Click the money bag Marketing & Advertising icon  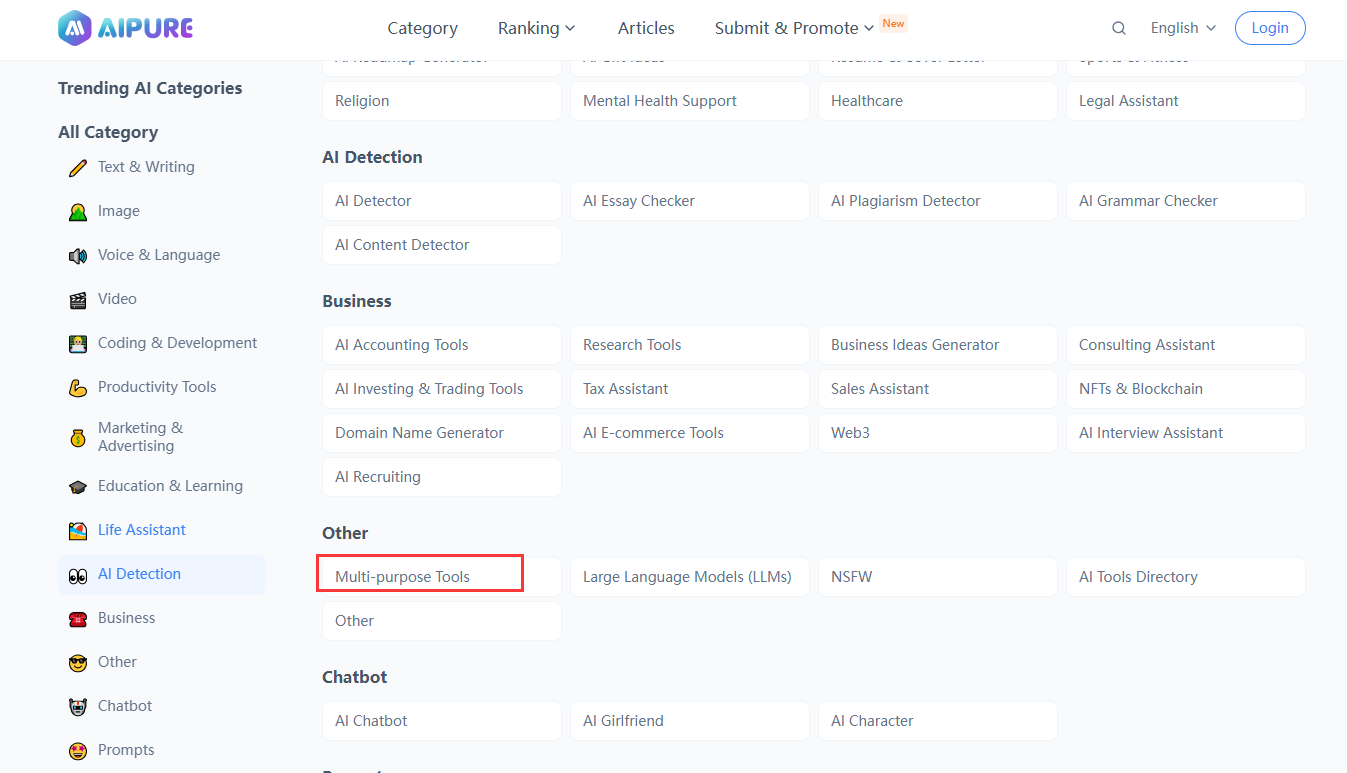tap(78, 438)
